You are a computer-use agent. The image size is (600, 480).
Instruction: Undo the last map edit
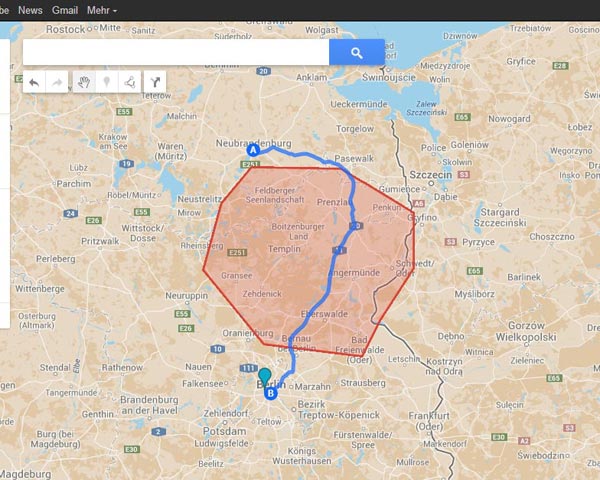34,82
